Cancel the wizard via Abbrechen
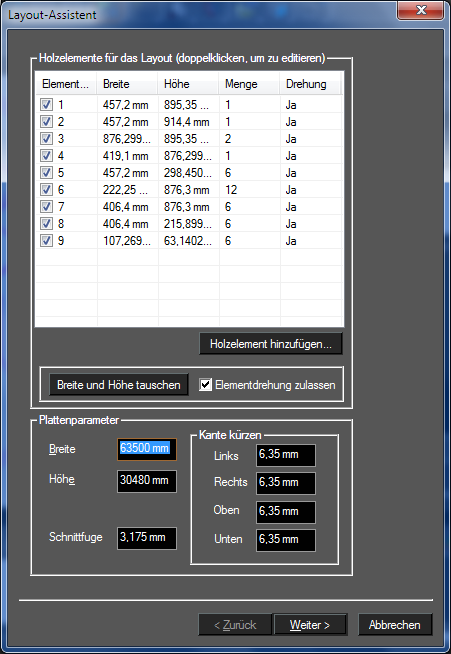The image size is (451, 654). 395,625
